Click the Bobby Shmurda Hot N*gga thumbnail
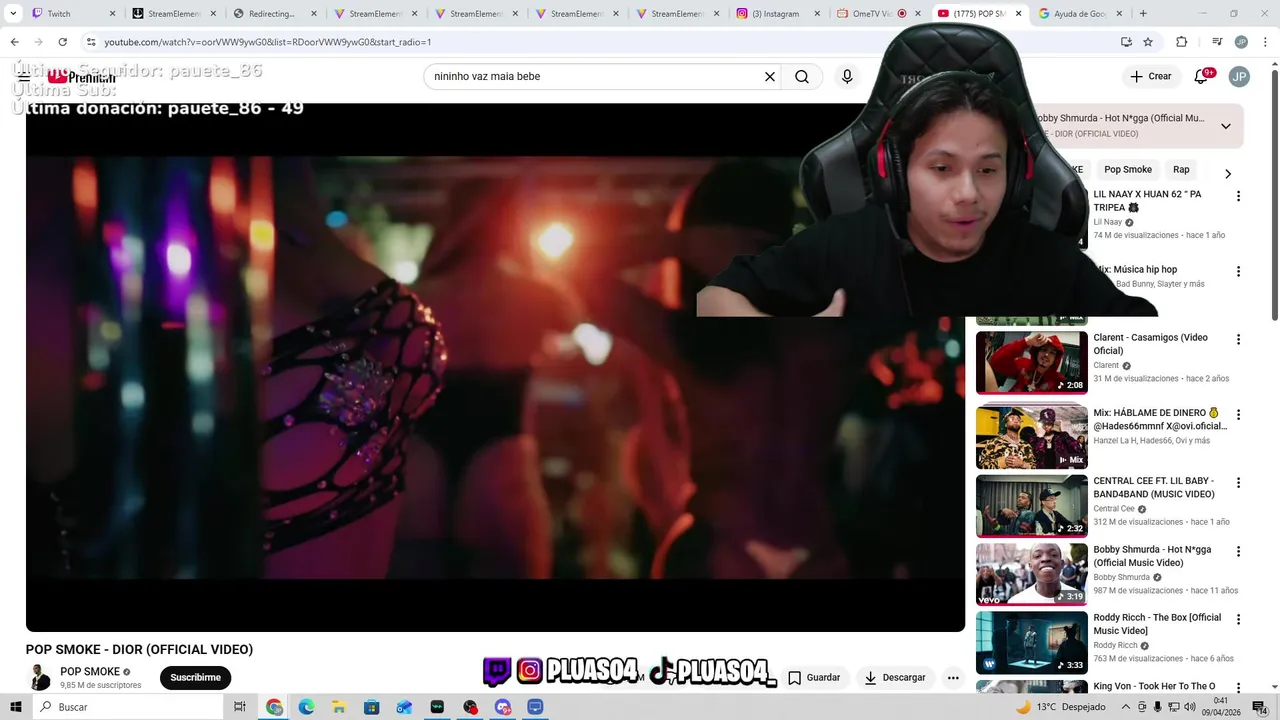 (1031, 574)
